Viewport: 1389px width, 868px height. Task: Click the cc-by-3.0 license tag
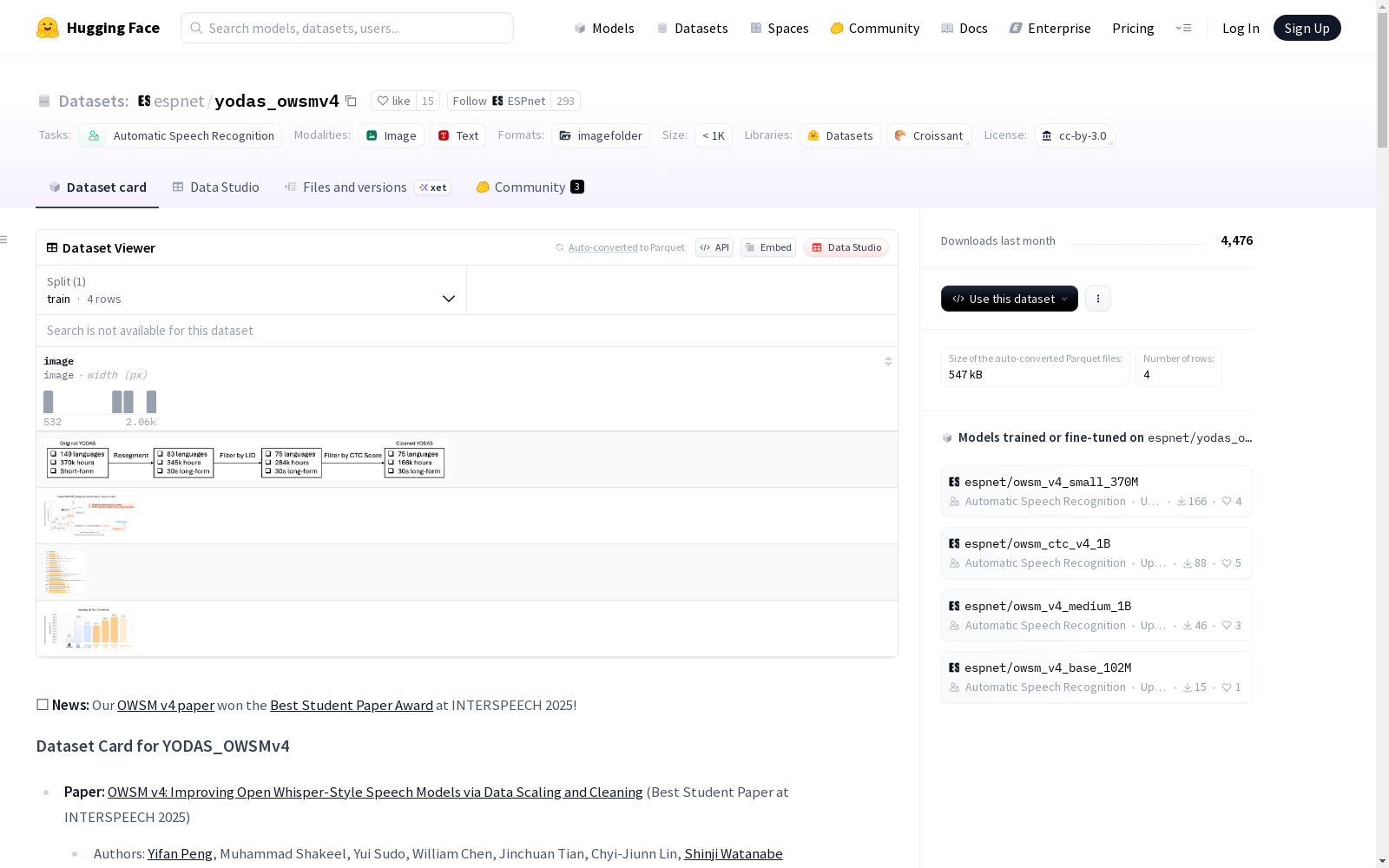1075,135
